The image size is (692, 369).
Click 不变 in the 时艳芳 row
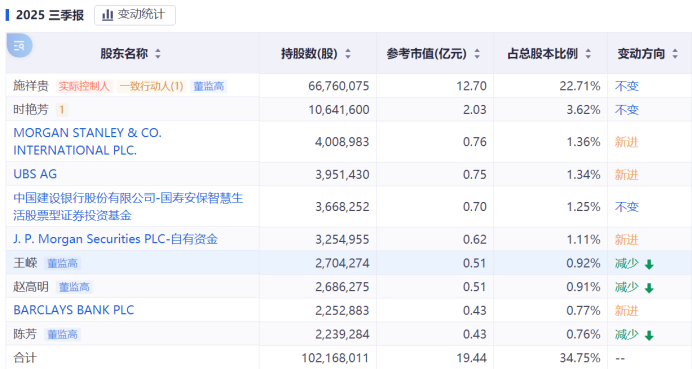click(x=627, y=110)
